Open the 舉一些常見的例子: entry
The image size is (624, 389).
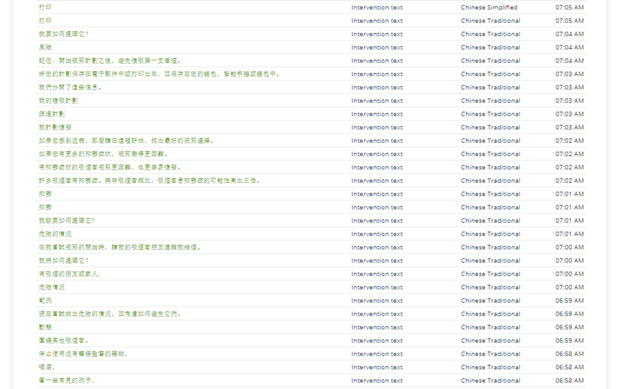point(66,381)
